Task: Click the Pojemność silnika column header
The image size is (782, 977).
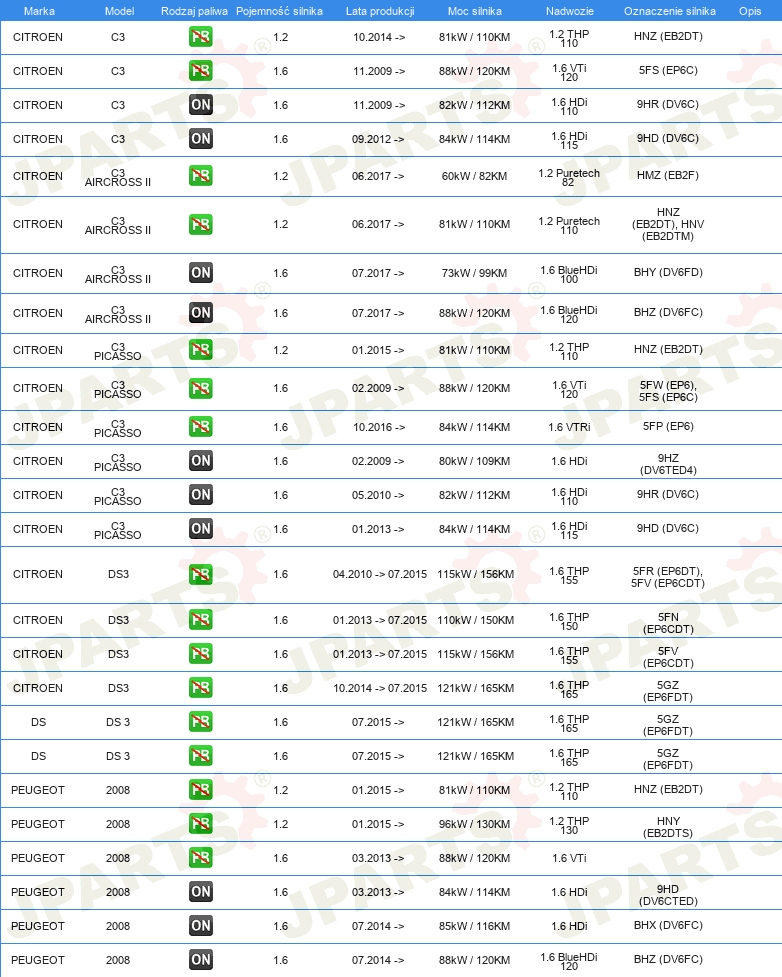Action: (x=279, y=11)
